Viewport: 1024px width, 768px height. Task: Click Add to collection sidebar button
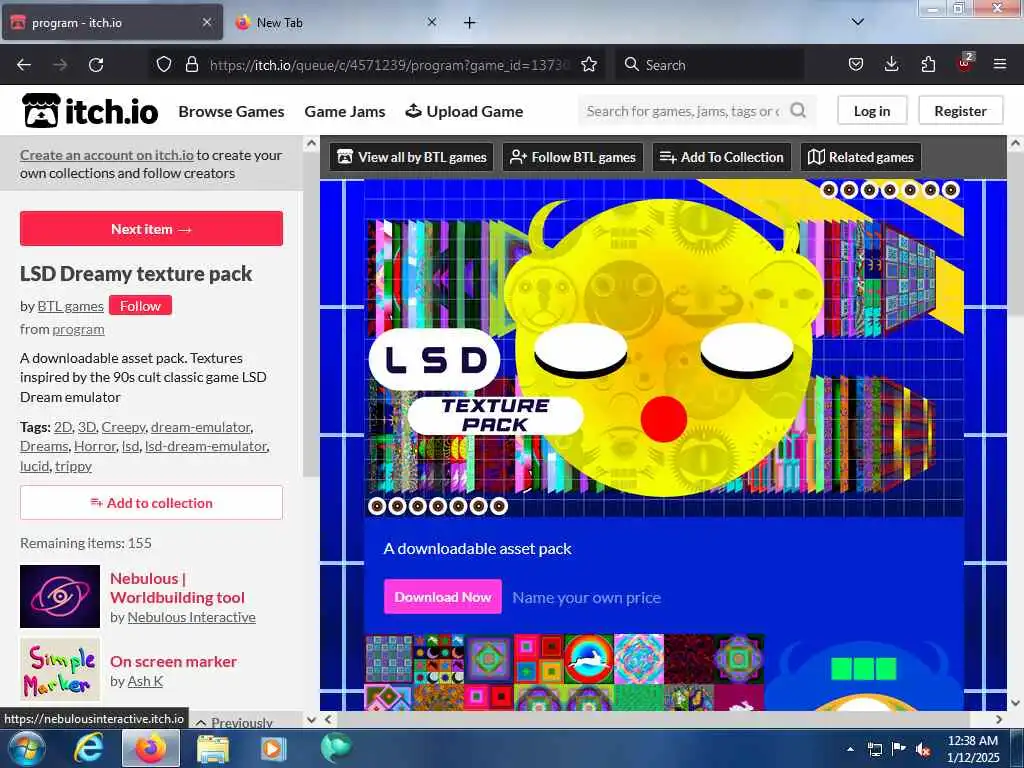[152, 503]
